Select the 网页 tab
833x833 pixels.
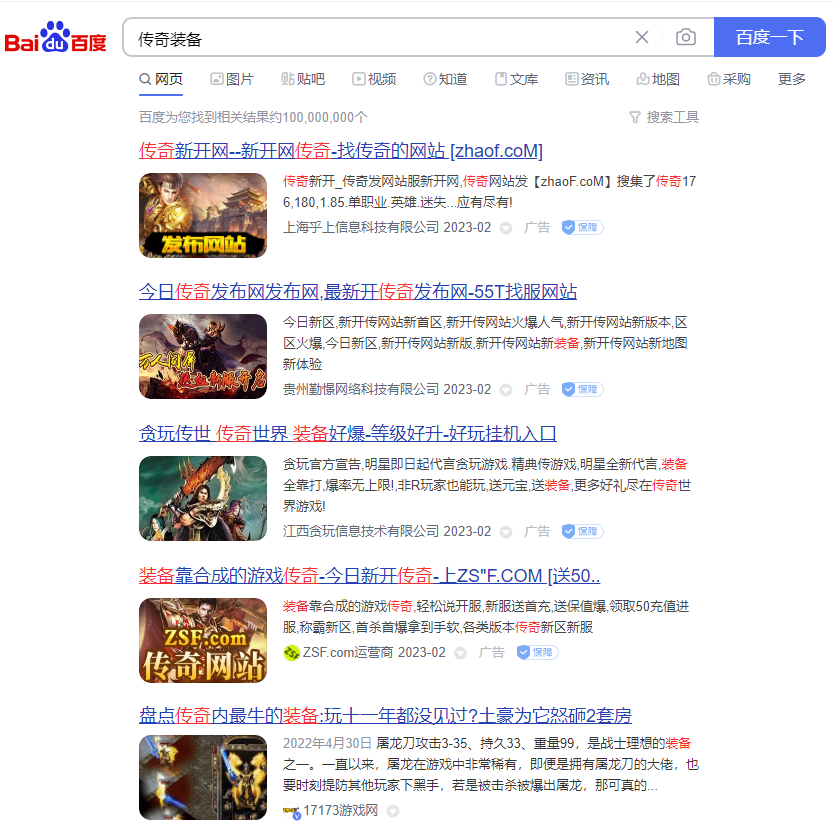tap(161, 80)
